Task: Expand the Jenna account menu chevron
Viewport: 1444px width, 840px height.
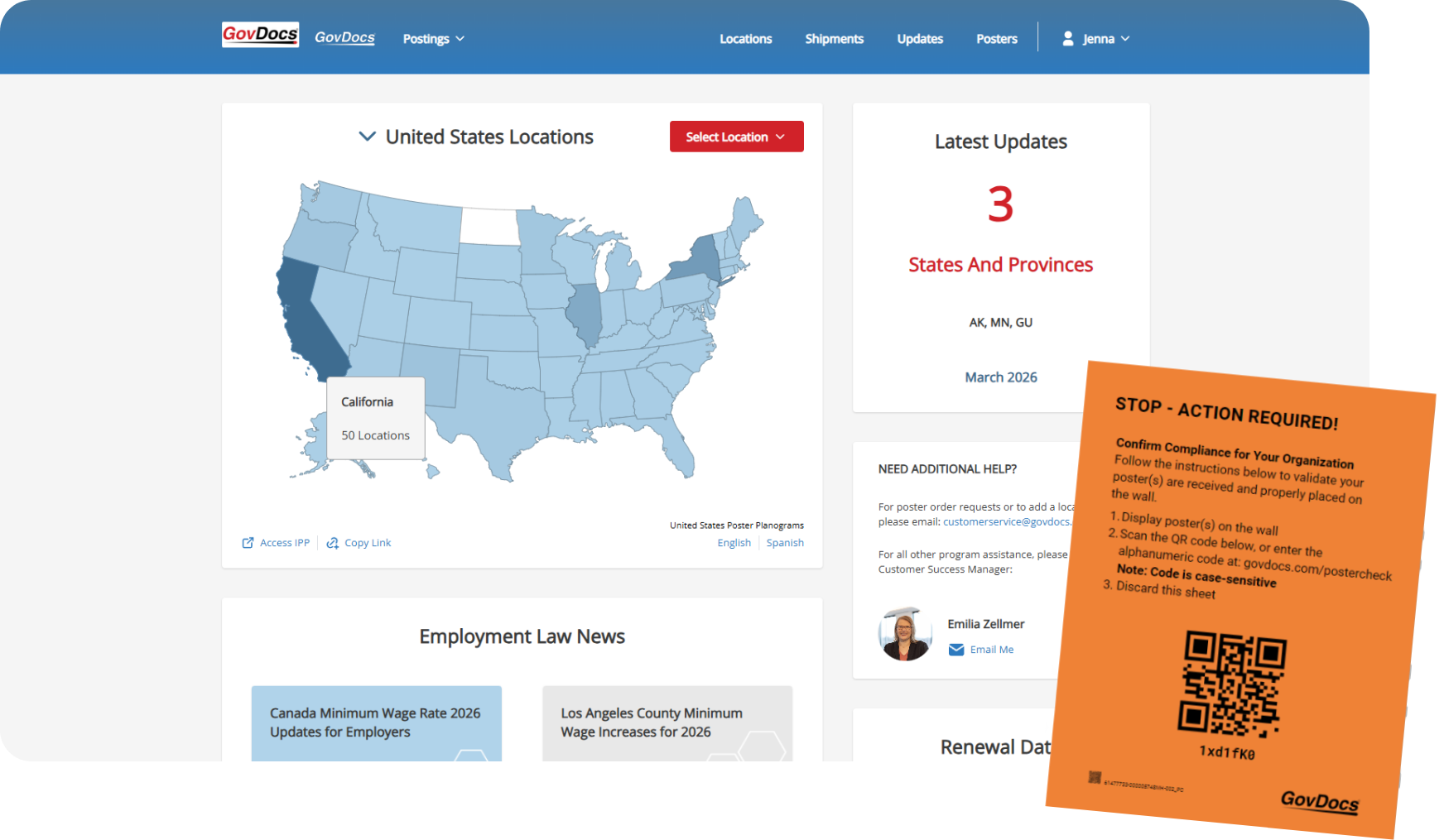Action: [x=1125, y=39]
